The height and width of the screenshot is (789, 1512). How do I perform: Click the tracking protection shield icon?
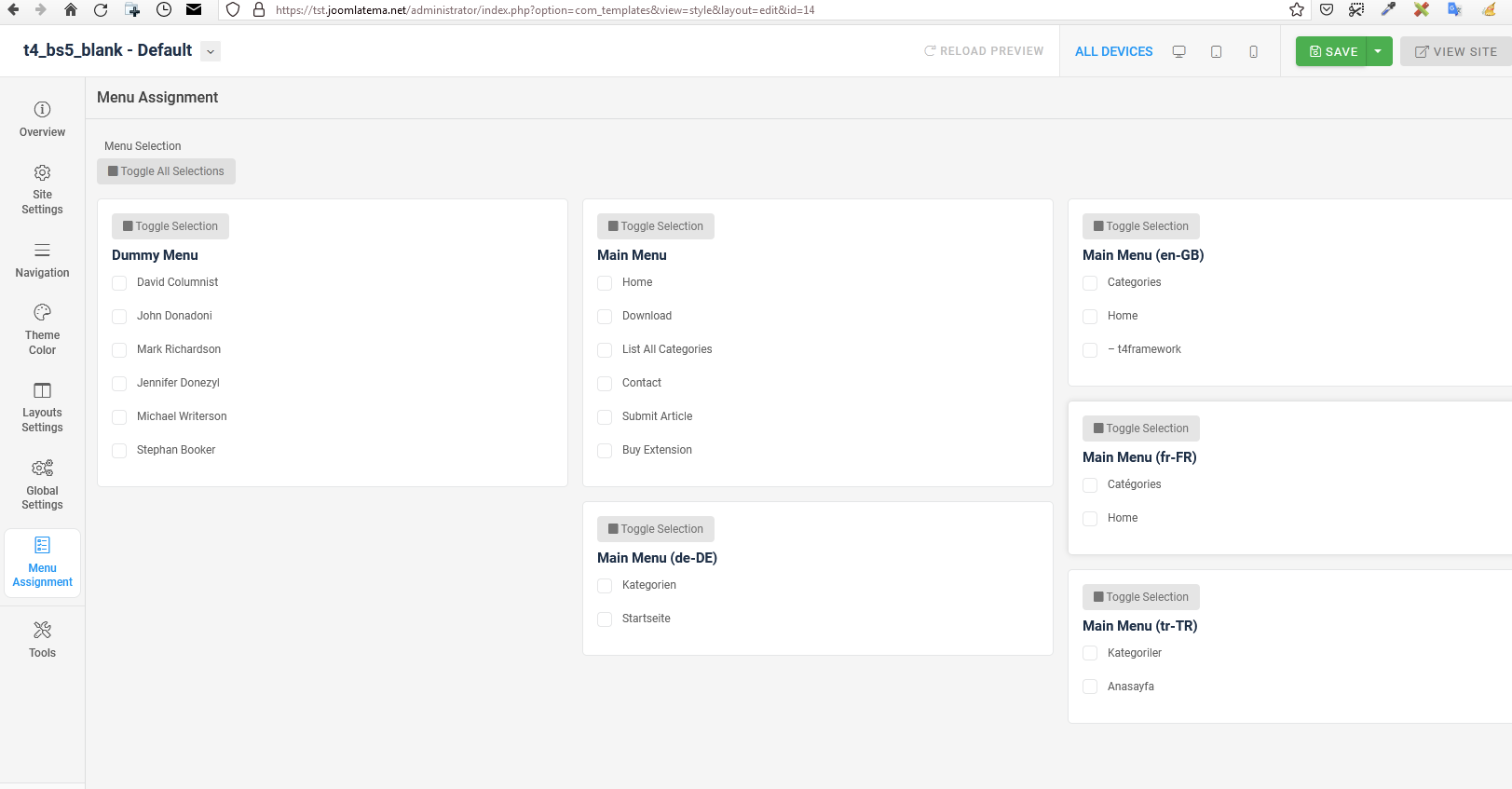pyautogui.click(x=233, y=9)
